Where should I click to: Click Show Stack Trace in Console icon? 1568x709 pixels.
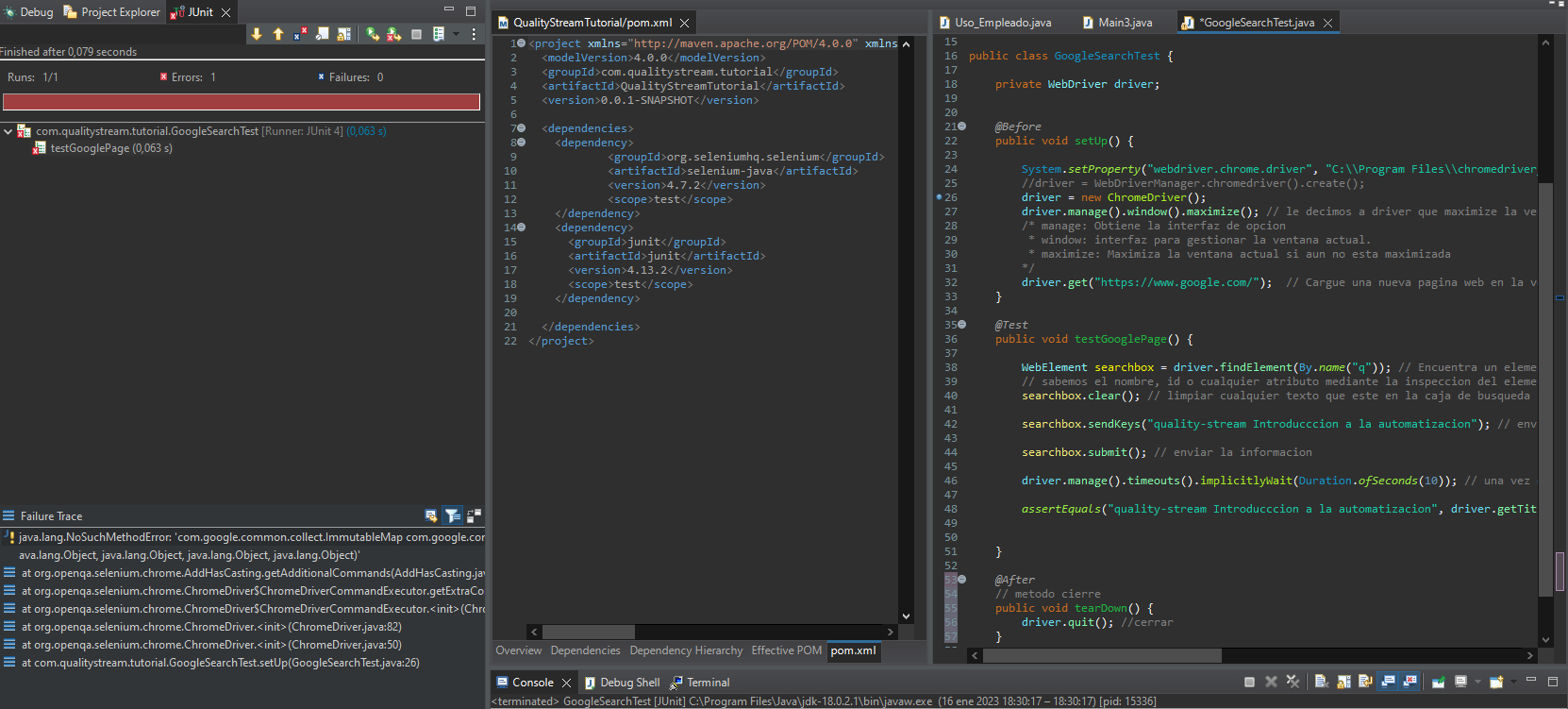(x=431, y=515)
